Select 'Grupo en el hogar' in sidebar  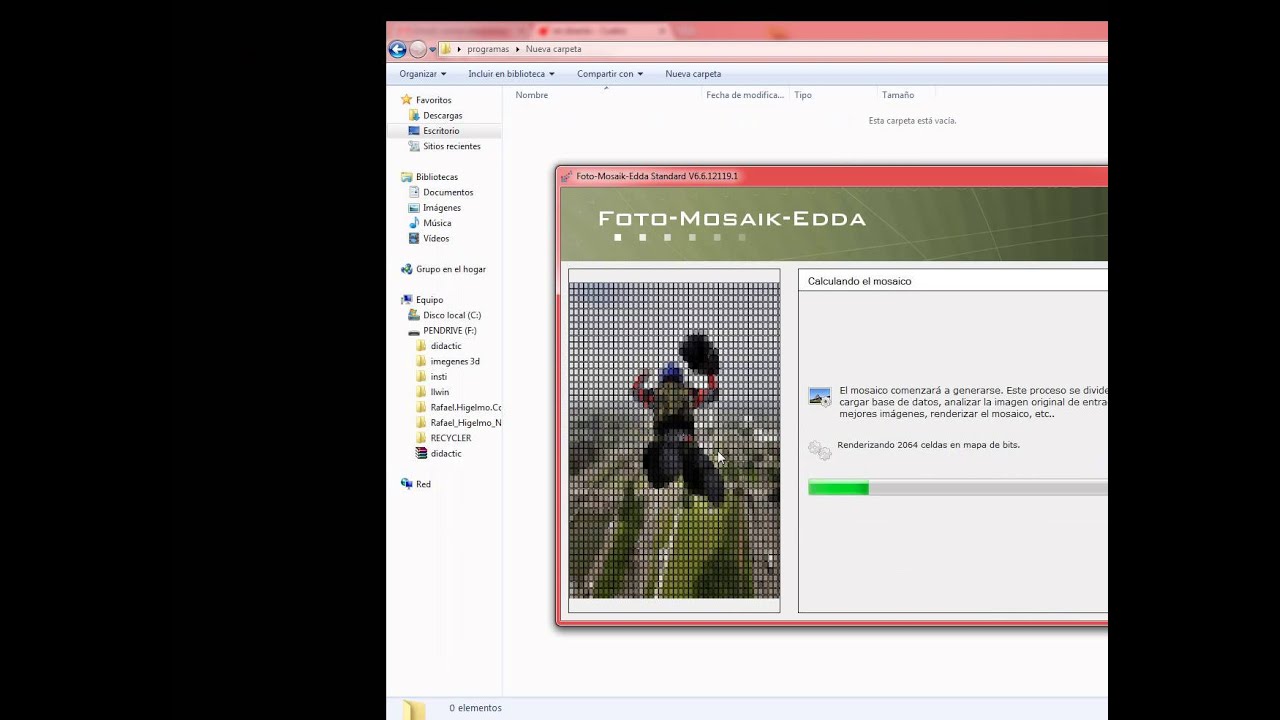[451, 269]
